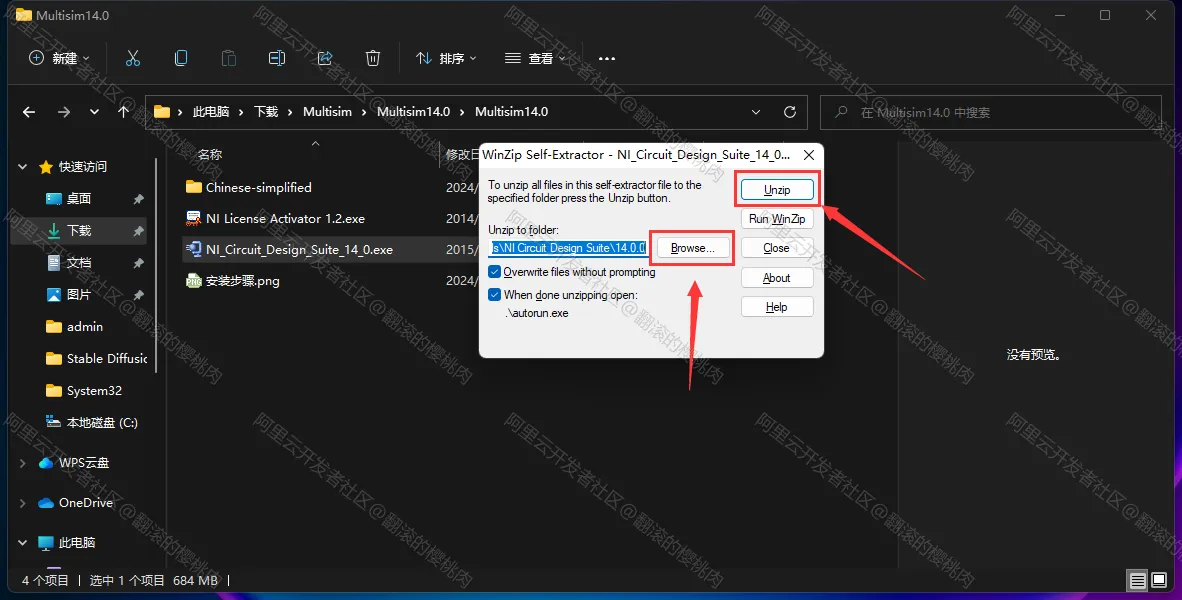Click the Rename icon in toolbar
Image resolution: width=1182 pixels, height=600 pixels.
click(277, 58)
